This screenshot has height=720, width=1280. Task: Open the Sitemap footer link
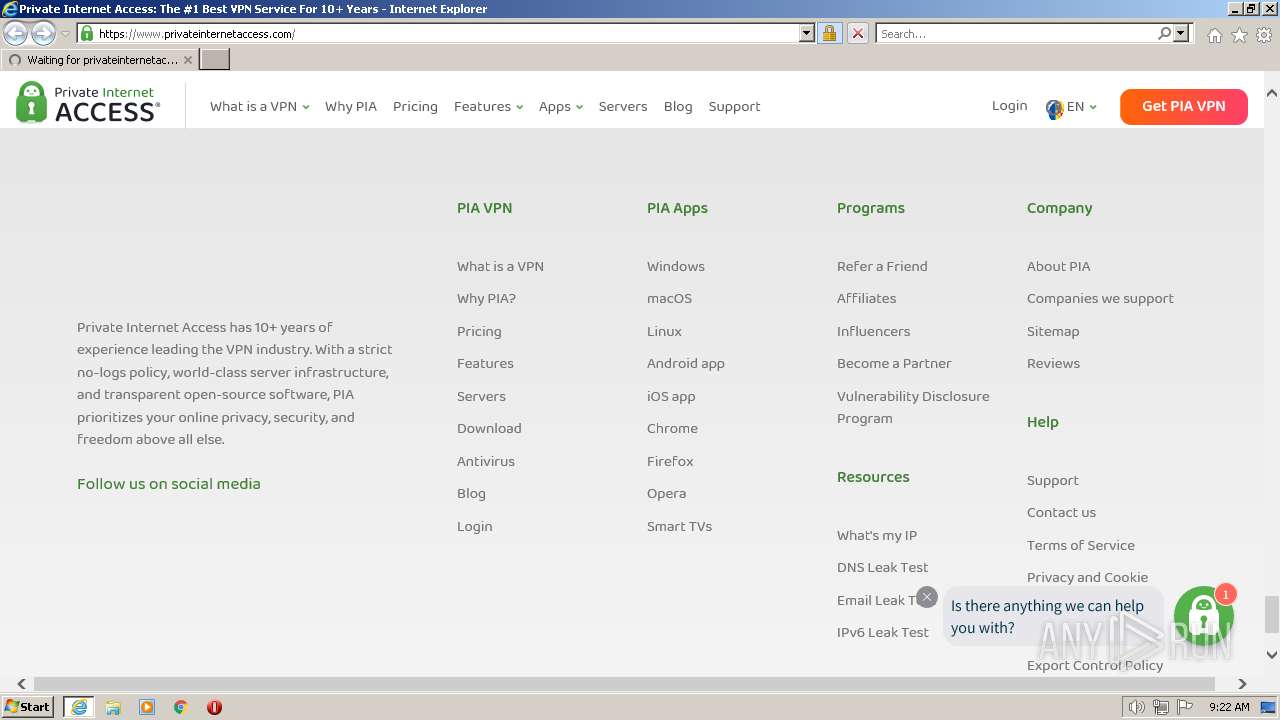pyautogui.click(x=1053, y=331)
